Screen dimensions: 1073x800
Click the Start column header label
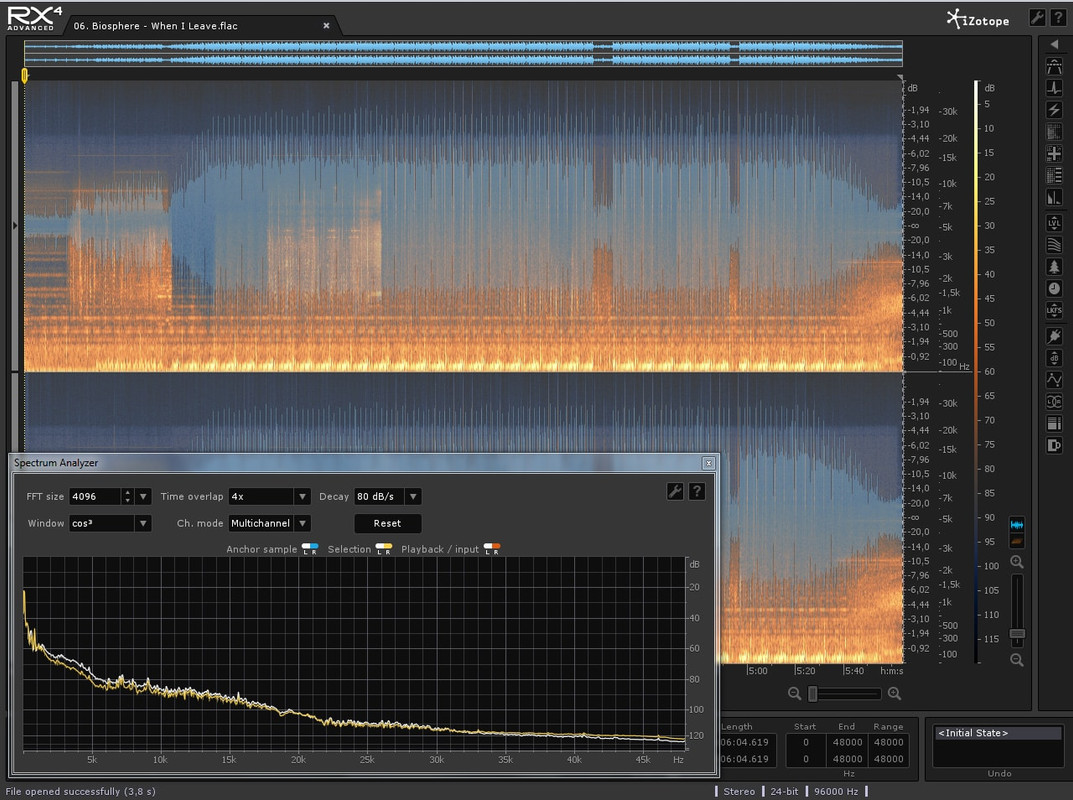(x=805, y=726)
